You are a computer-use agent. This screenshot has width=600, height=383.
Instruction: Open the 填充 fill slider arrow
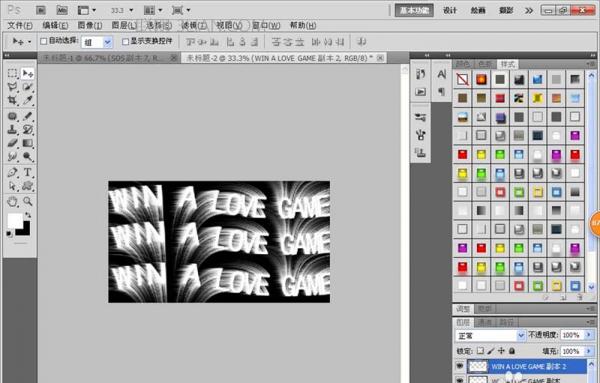pos(589,351)
